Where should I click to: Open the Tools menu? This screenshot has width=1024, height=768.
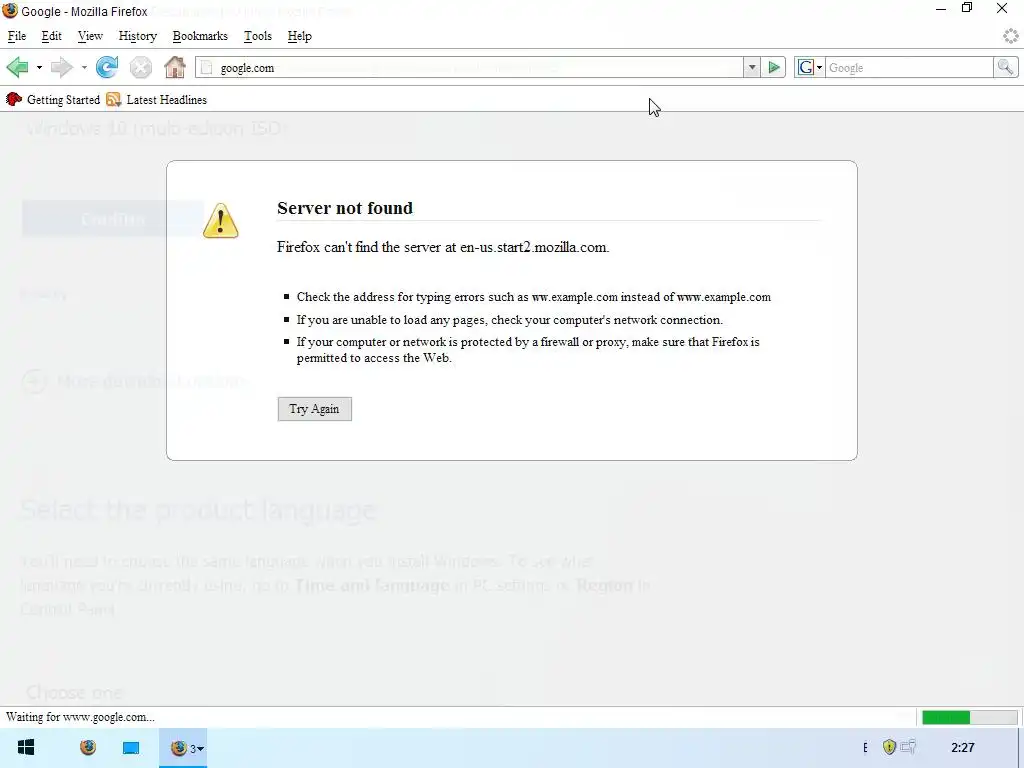[x=258, y=36]
